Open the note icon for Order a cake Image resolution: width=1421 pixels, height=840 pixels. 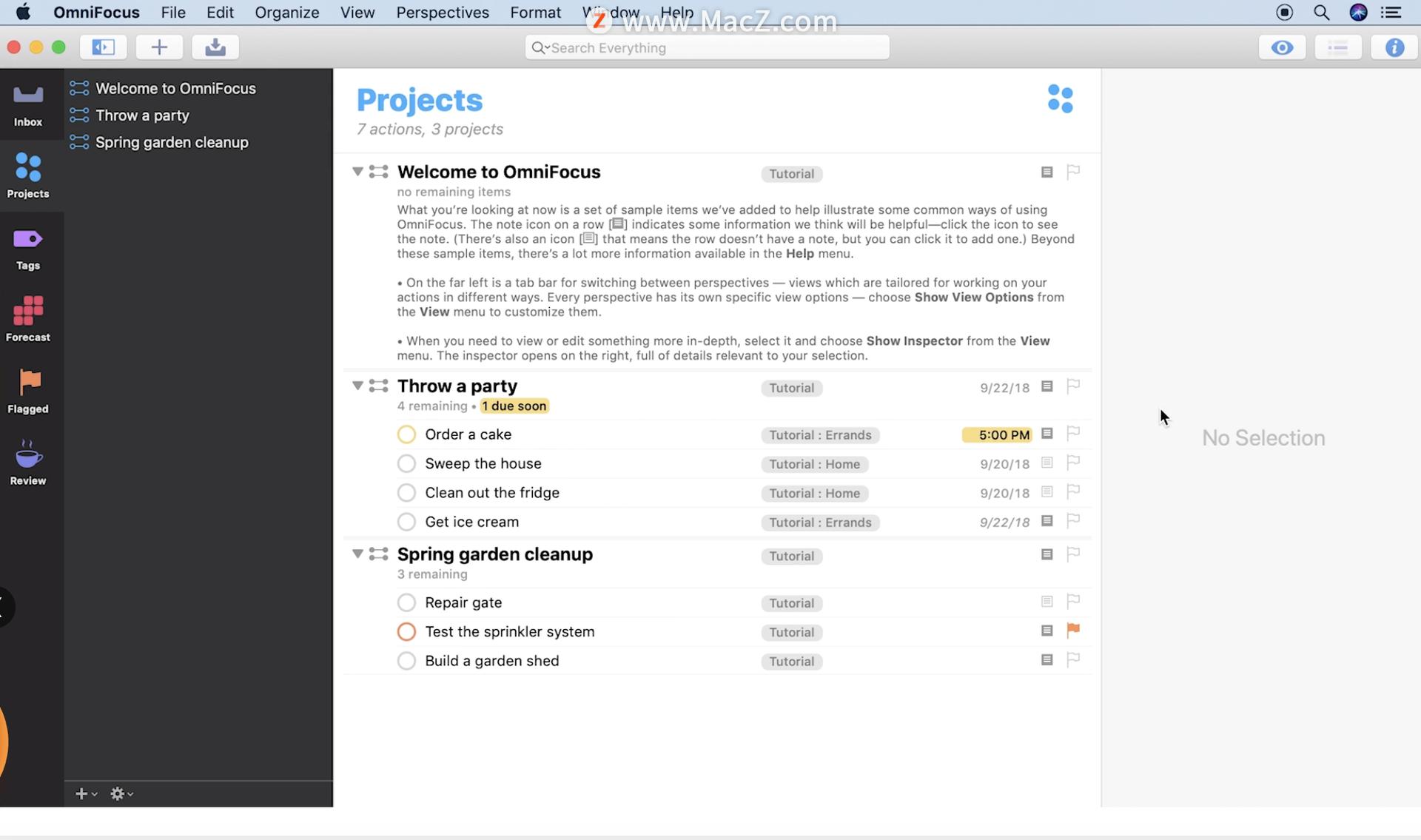click(1047, 434)
